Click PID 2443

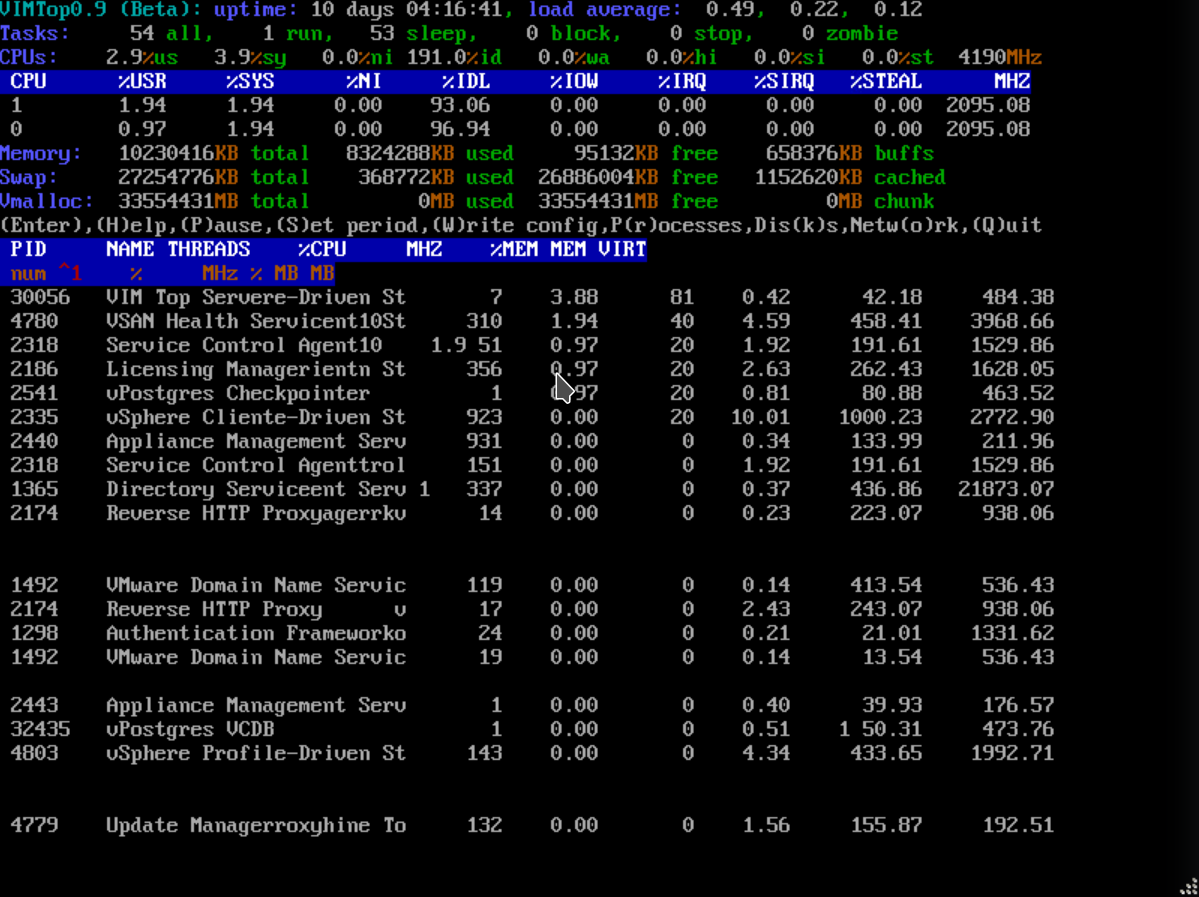point(34,705)
